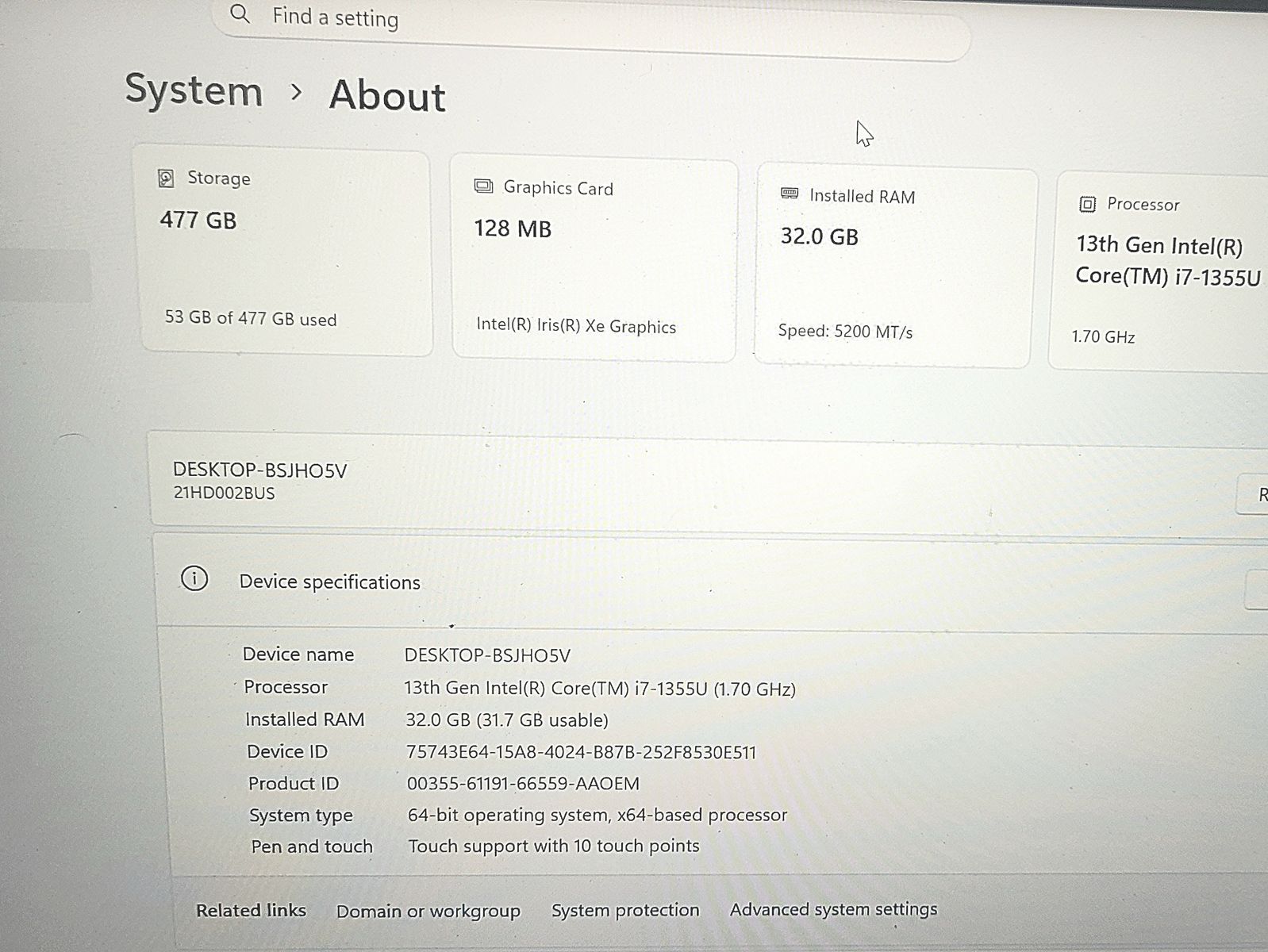Click the model number 21HD002BUS
This screenshot has height=952, width=1268.
coord(225,493)
